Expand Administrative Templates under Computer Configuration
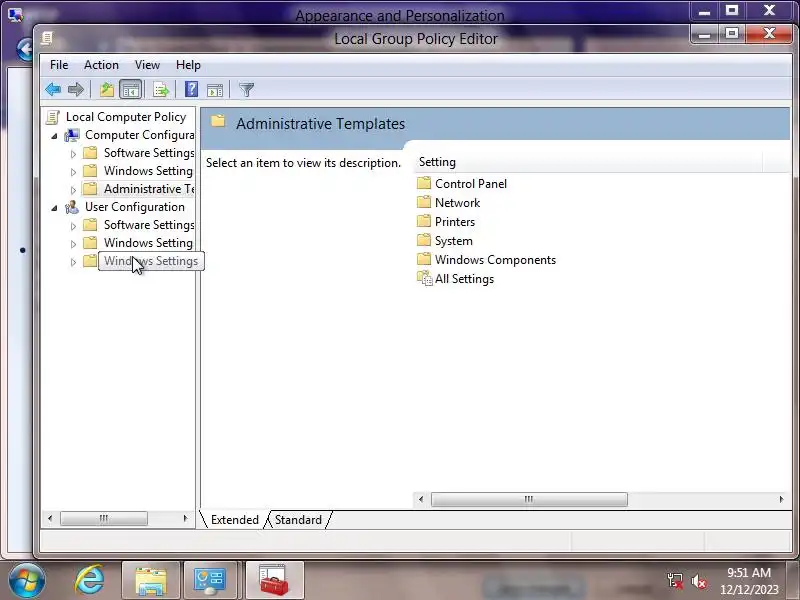Screen dimensions: 800x600 (73, 190)
